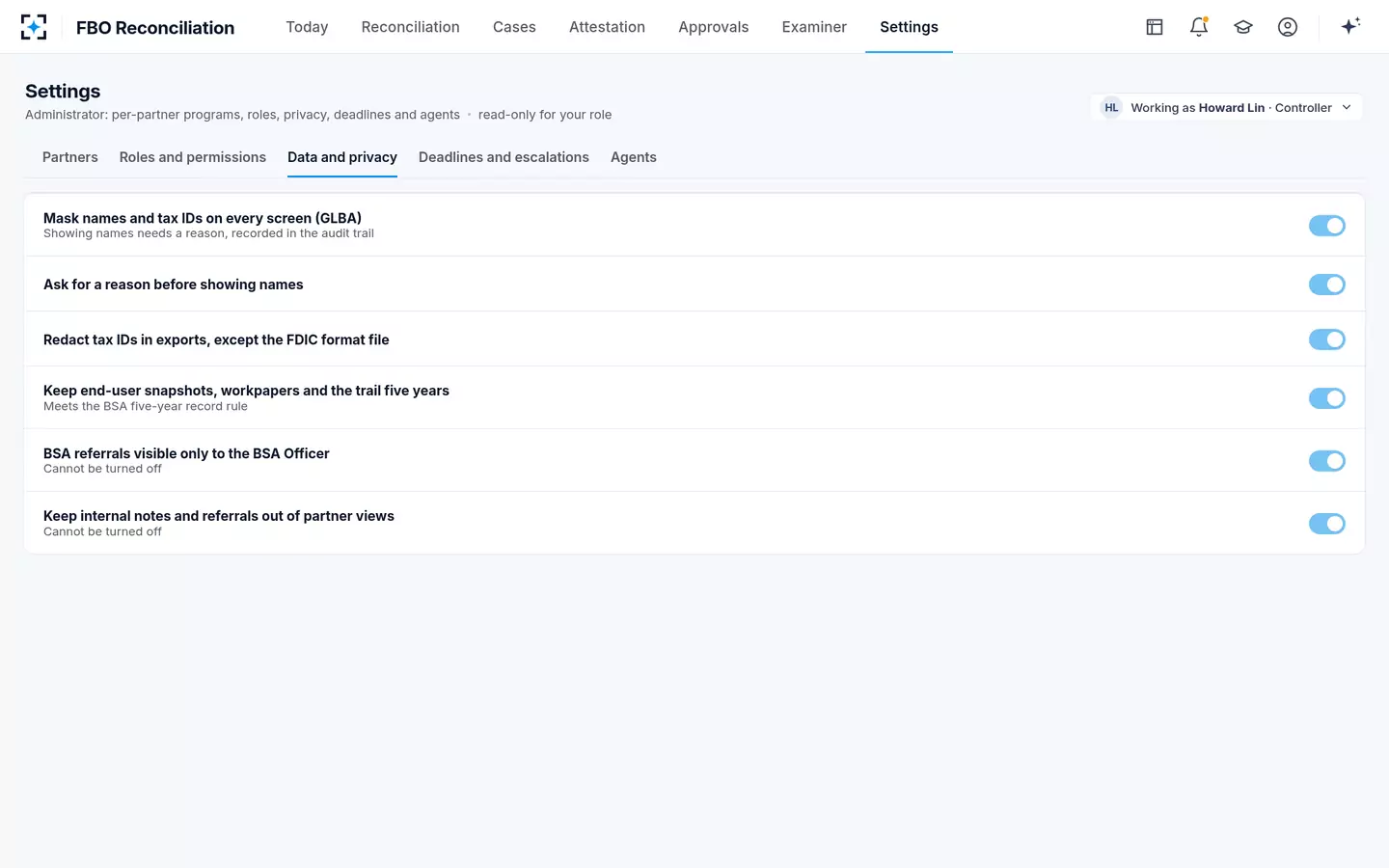The image size is (1389, 868).
Task: Click the 'Administrator: per-partner programs' subtitle
Action: coord(242,115)
